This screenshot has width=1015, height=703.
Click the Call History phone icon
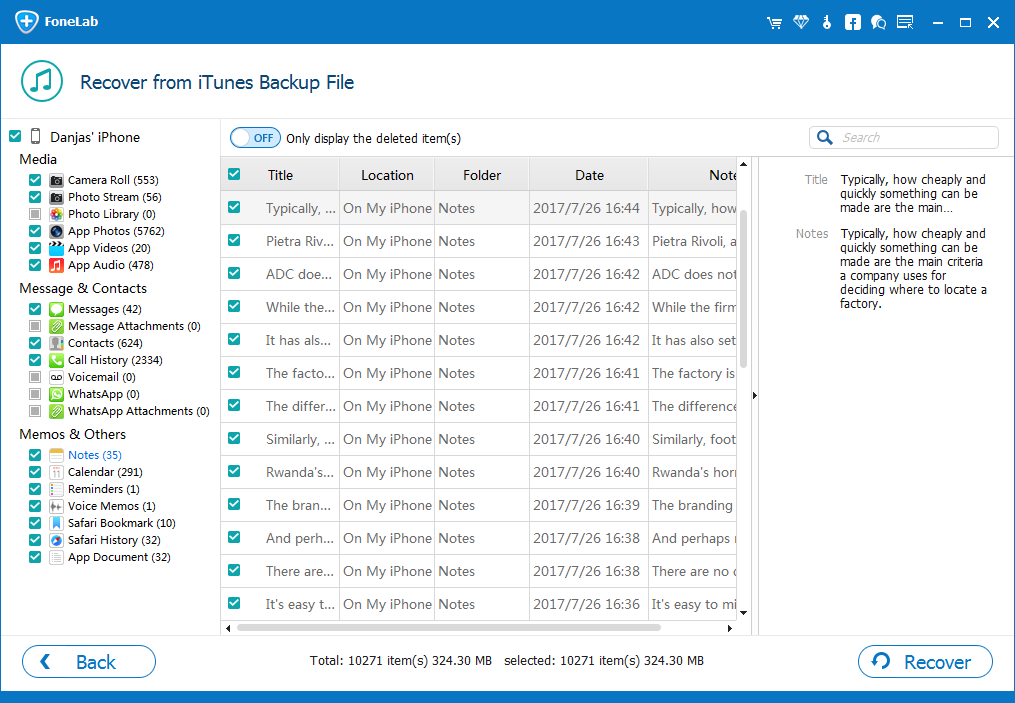coord(56,360)
